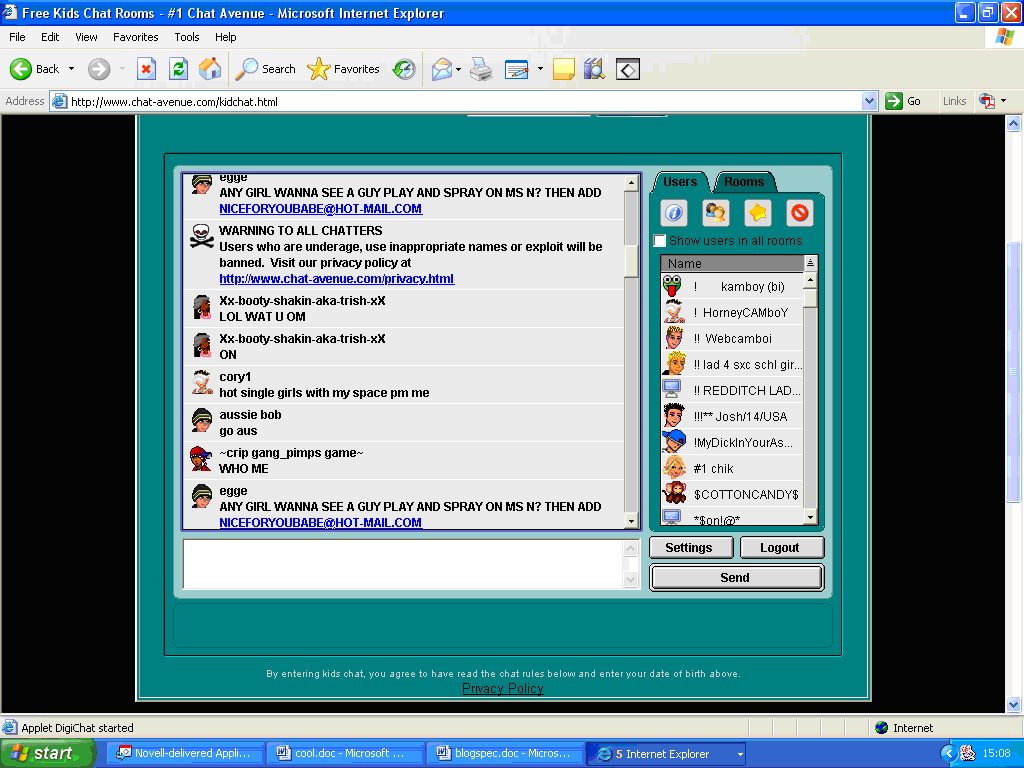Open the PDF toolbar dropdown arrow beside Links
Image resolution: width=1024 pixels, height=768 pixels.
1004,101
